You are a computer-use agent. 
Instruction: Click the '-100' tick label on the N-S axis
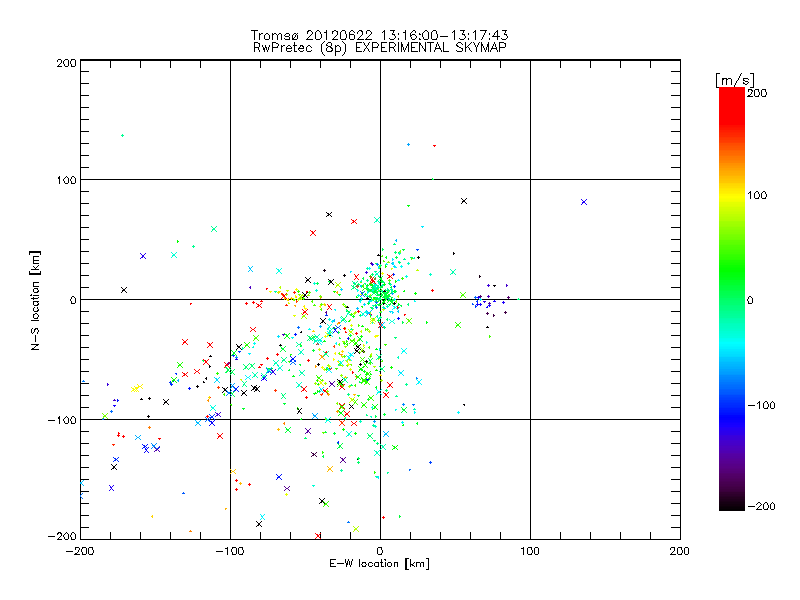tap(62, 420)
